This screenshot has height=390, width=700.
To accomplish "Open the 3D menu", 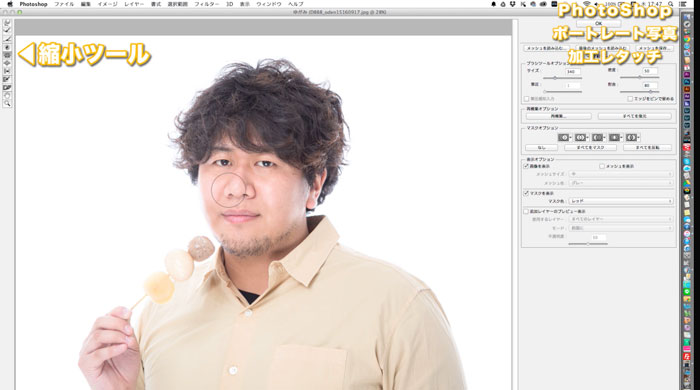I will coord(229,4).
